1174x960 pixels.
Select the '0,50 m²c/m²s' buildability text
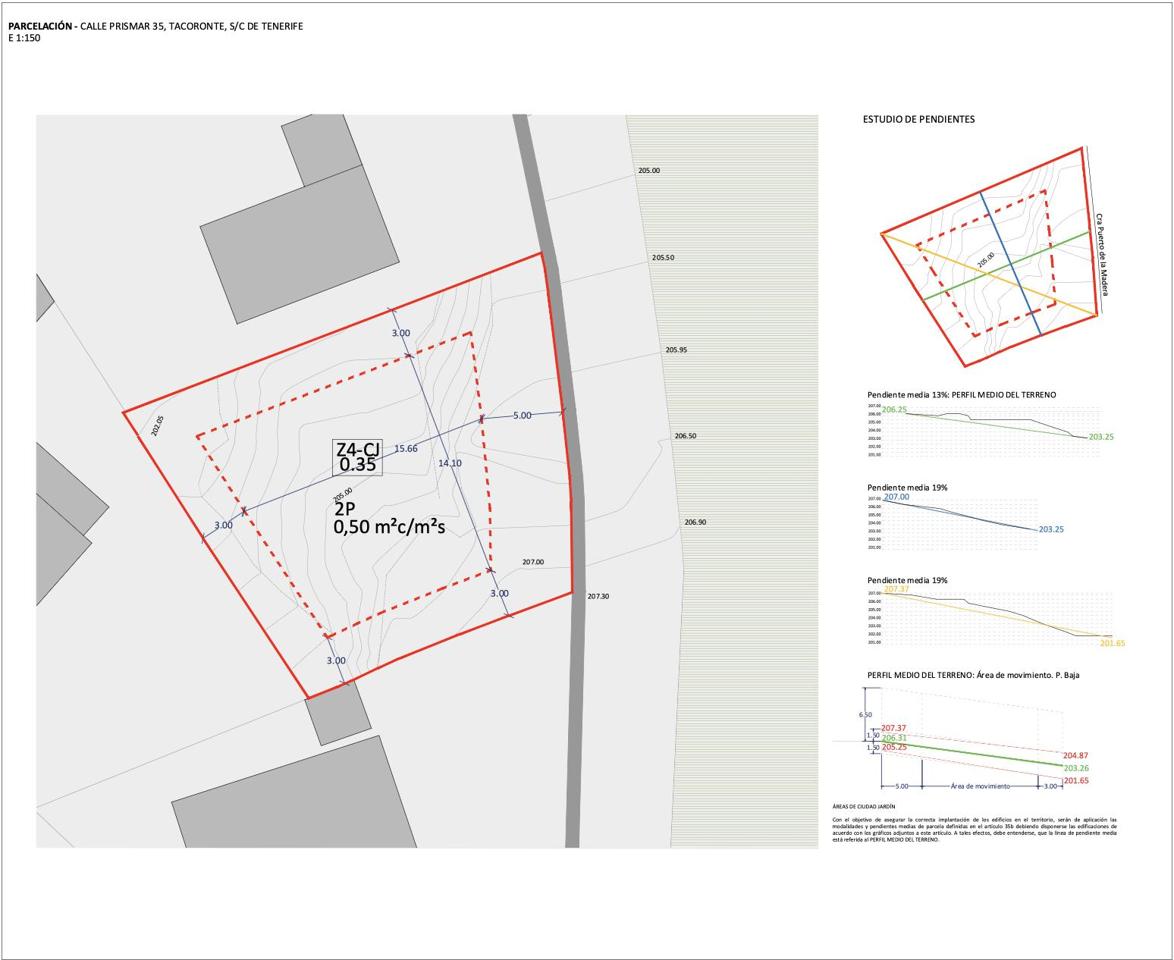point(389,526)
